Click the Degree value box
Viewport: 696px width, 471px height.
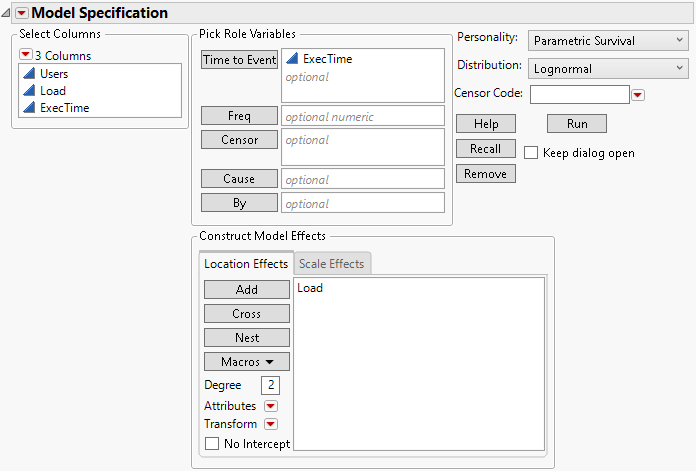coord(269,386)
